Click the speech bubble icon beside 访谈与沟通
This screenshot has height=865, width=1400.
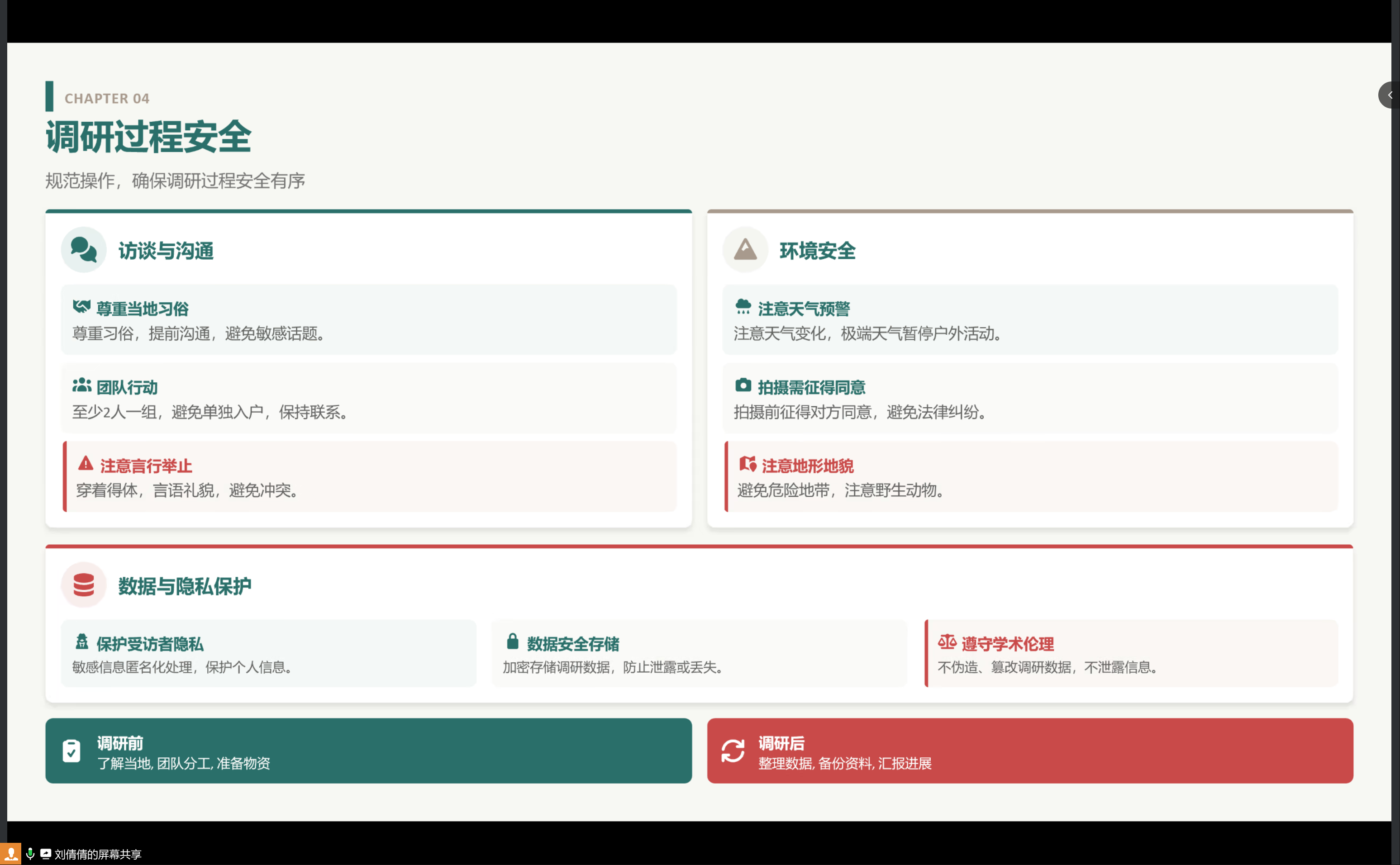[84, 249]
